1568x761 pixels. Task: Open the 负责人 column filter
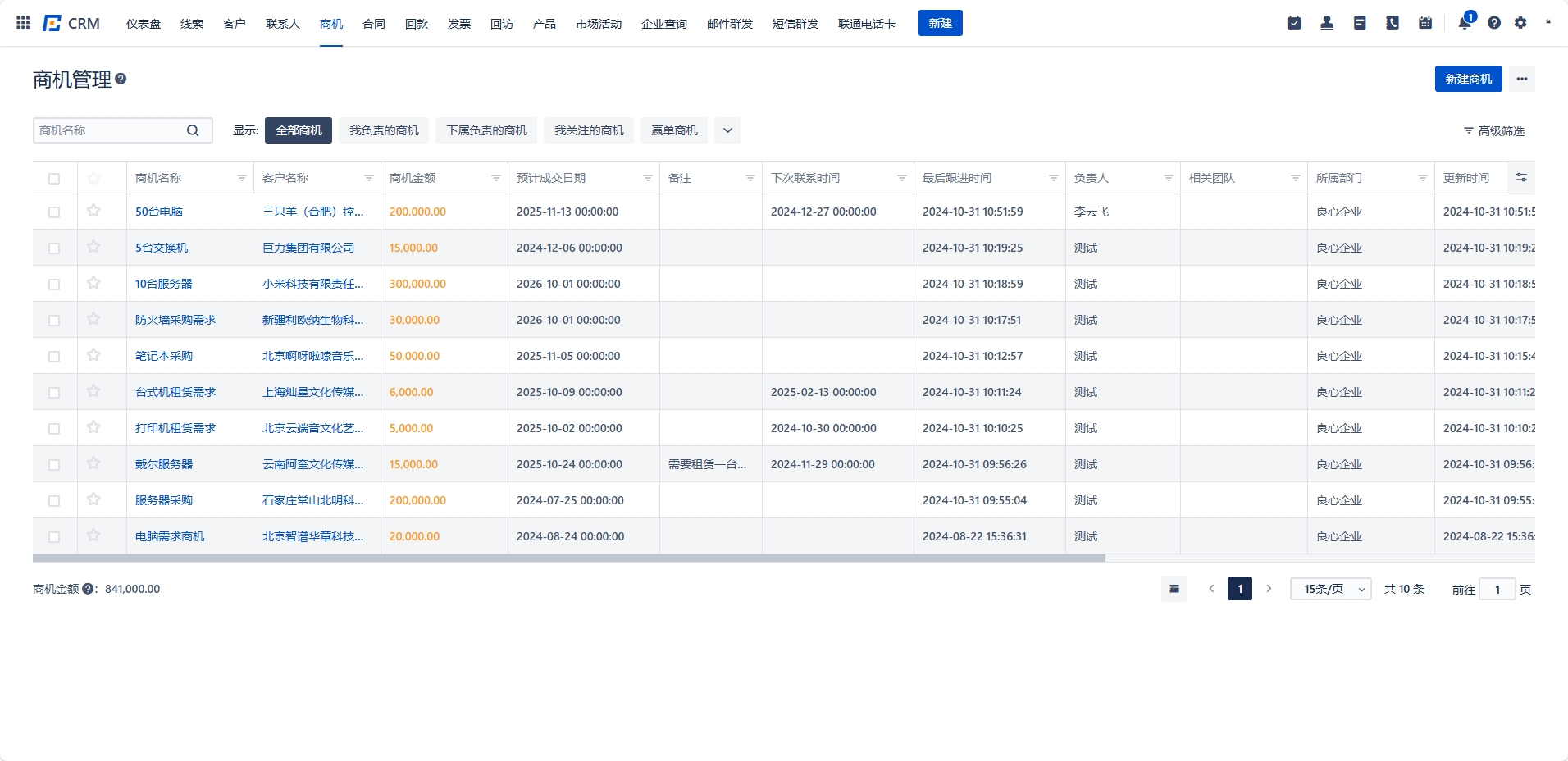1169,178
